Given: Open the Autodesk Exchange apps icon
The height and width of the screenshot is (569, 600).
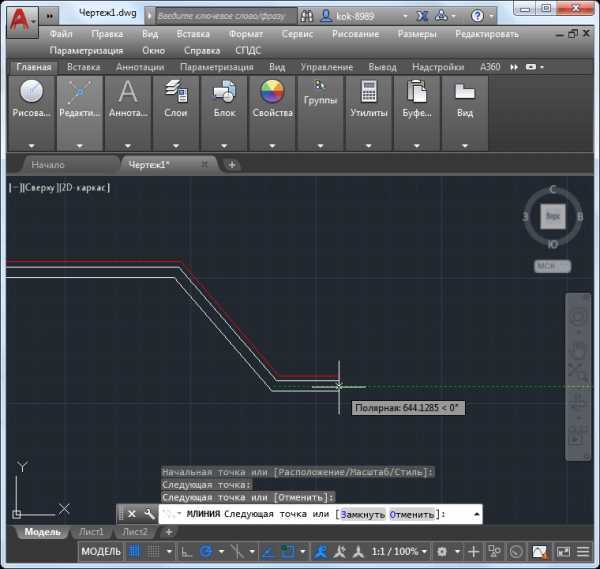Looking at the screenshot, I should pos(422,16).
